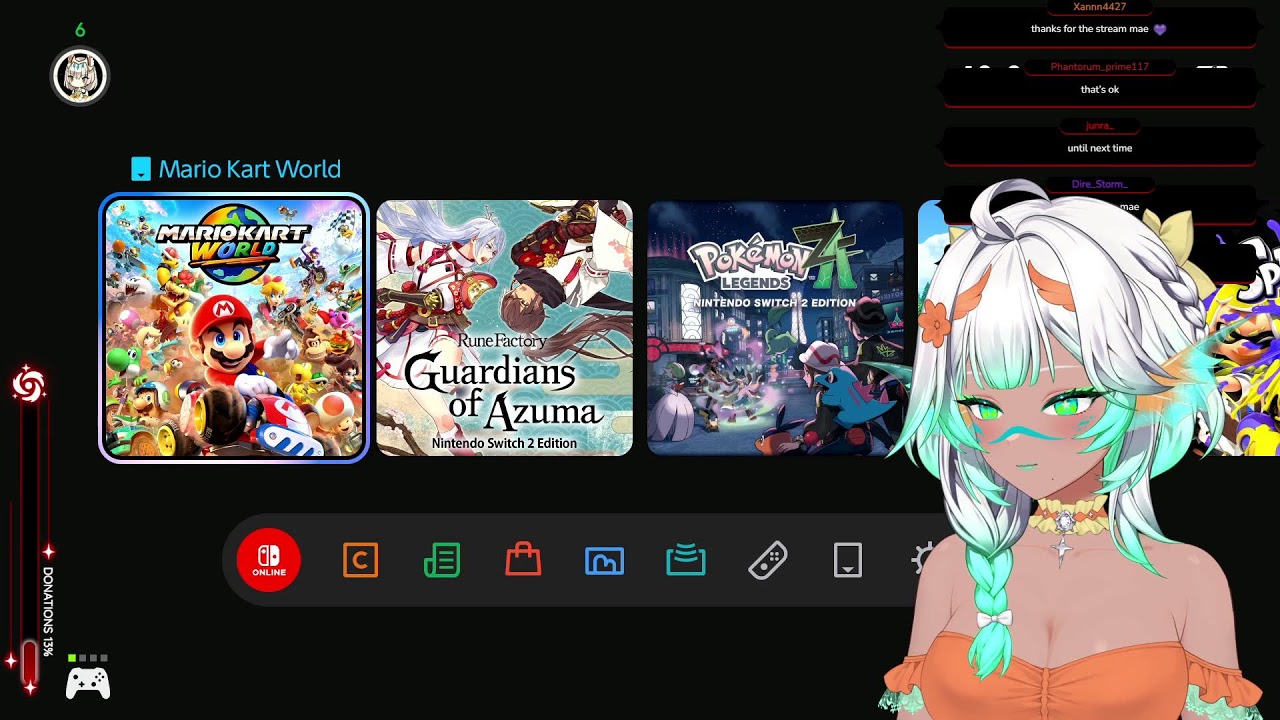Launch GameChat from the home menu
The height and width of the screenshot is (720, 1280).
click(x=360, y=560)
